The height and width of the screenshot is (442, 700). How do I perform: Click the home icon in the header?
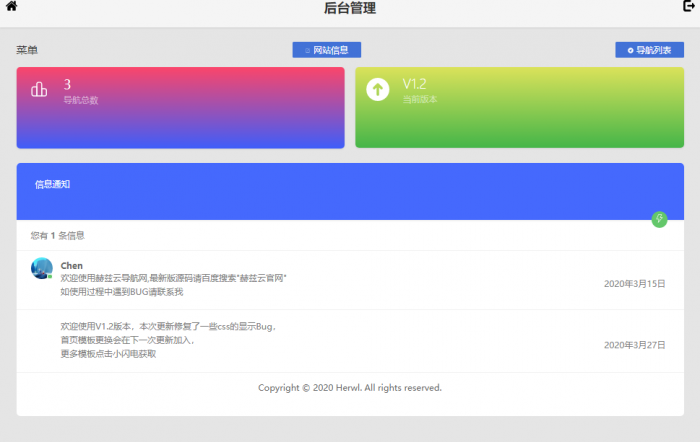(12, 7)
